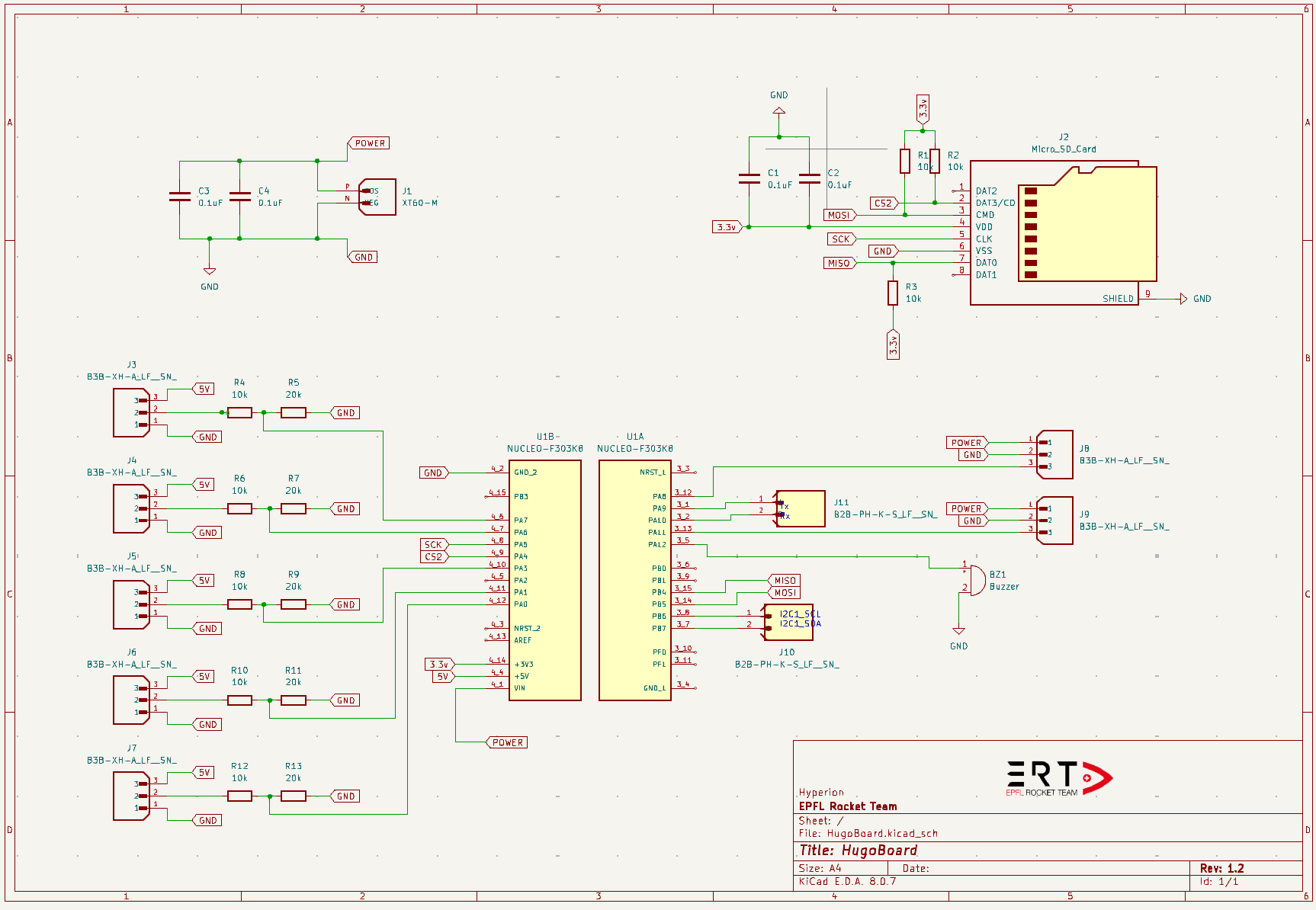
Task: Click the 5V label next to connector J7
Action: [x=202, y=772]
